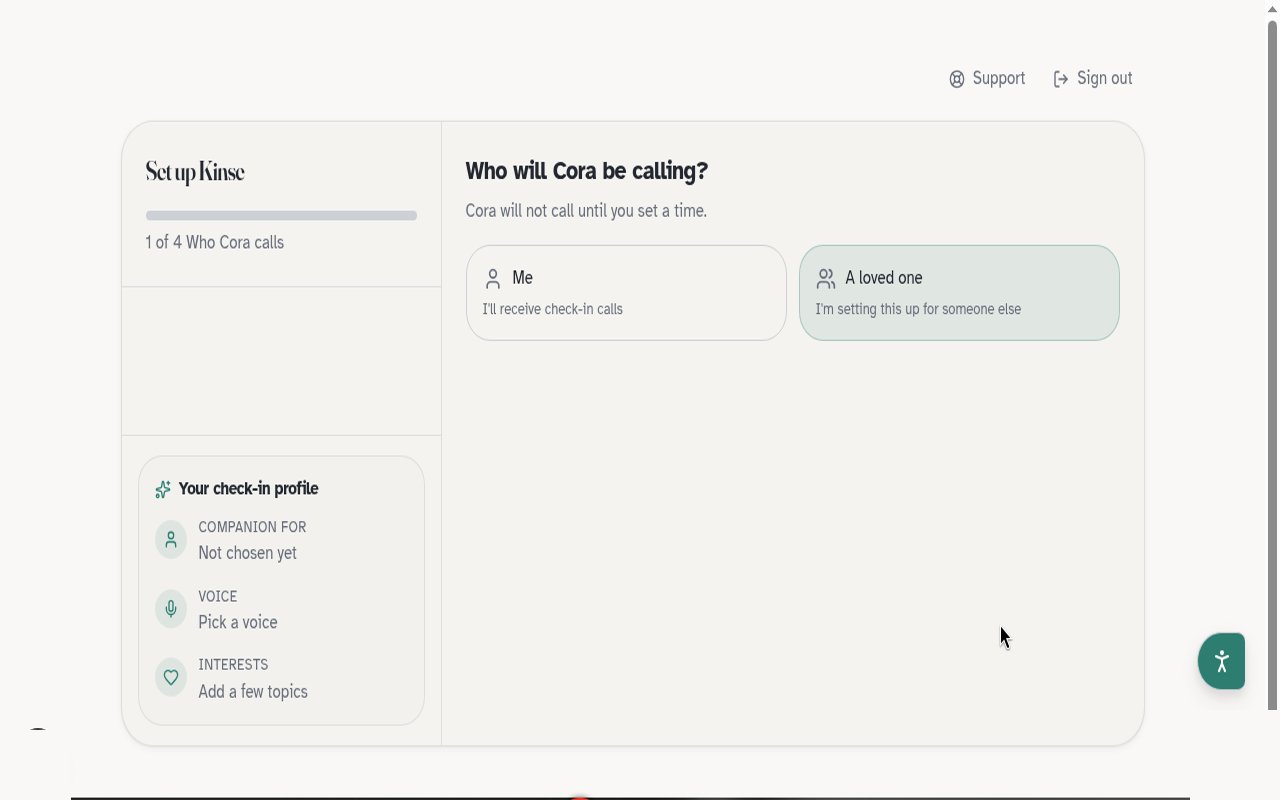Click the "Not chosen yet" companion value

pos(248,553)
